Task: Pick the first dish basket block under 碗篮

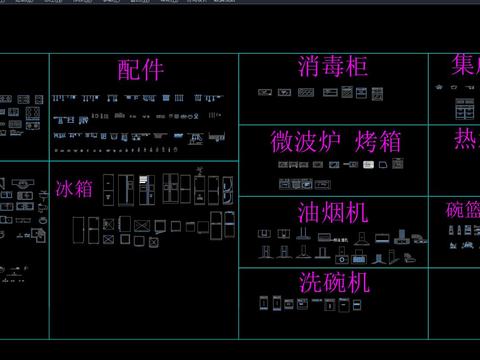Action: pos(451,230)
